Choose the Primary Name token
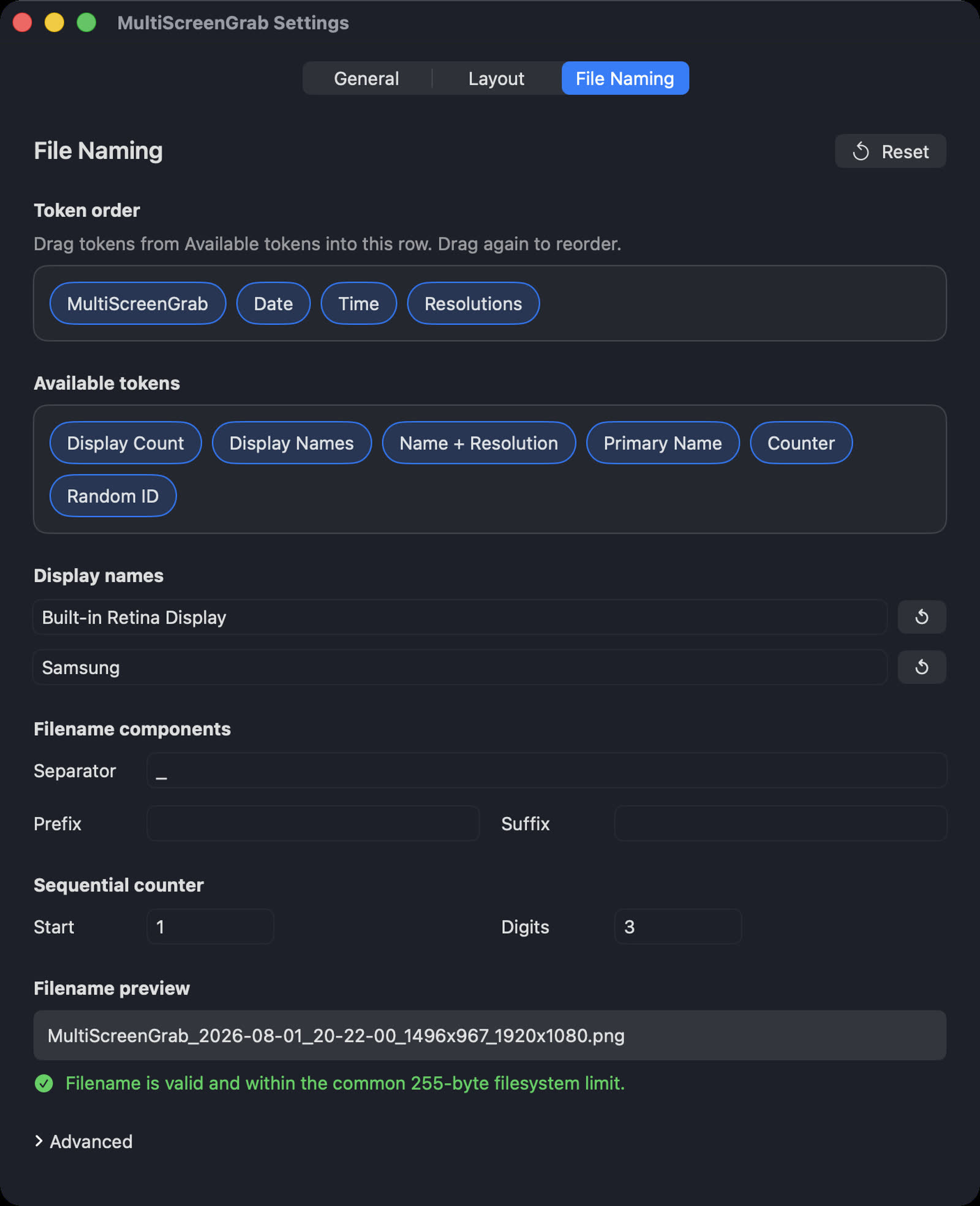 pyautogui.click(x=663, y=443)
